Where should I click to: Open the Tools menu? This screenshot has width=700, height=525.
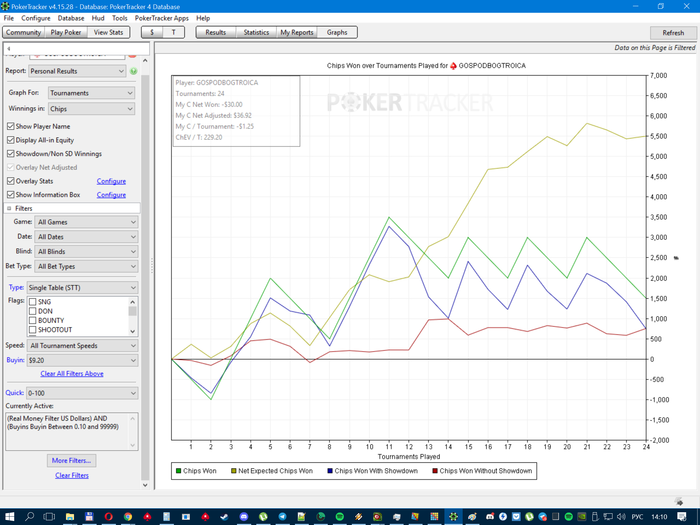[120, 18]
